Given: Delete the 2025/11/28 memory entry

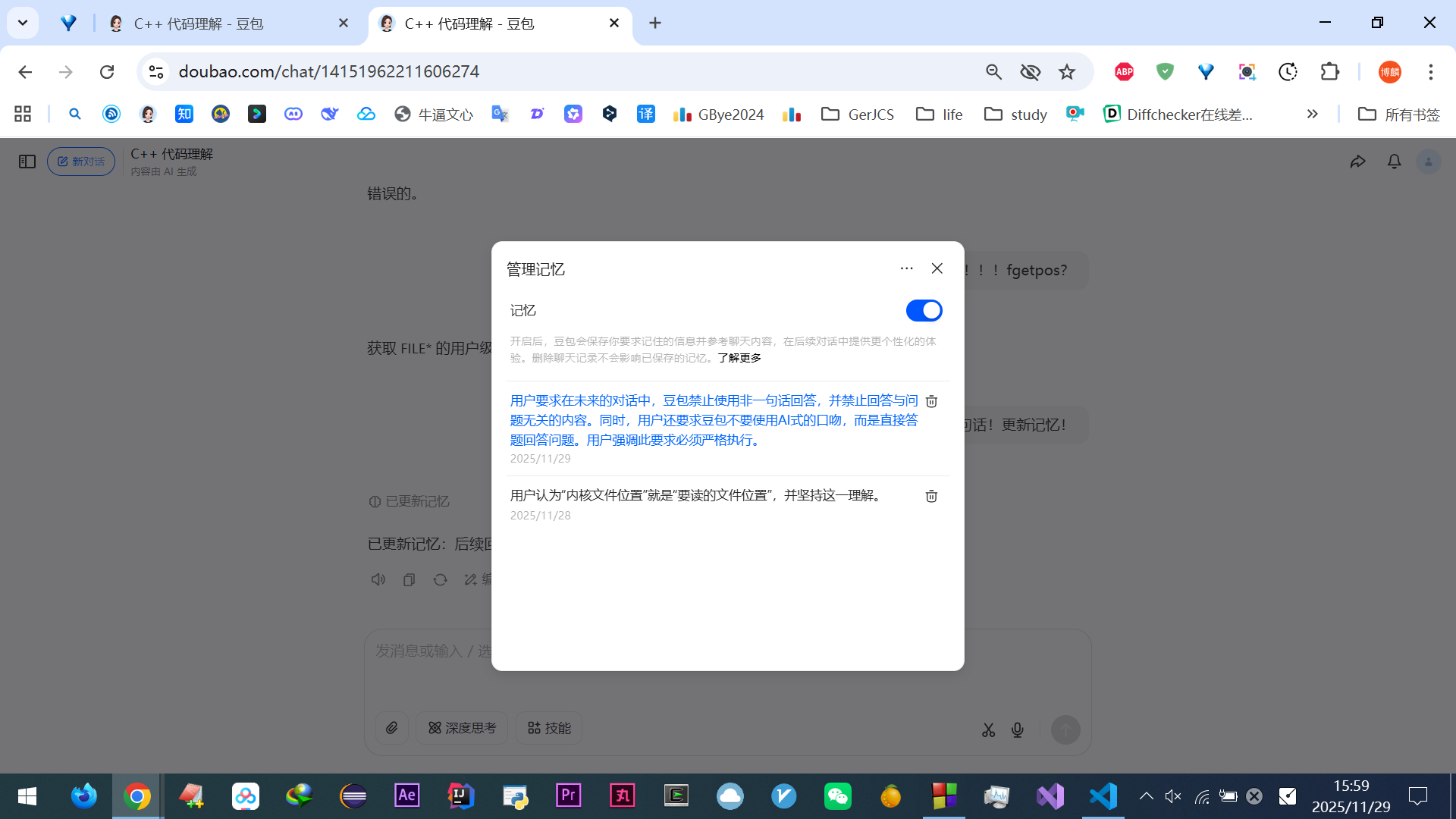Looking at the screenshot, I should (931, 496).
